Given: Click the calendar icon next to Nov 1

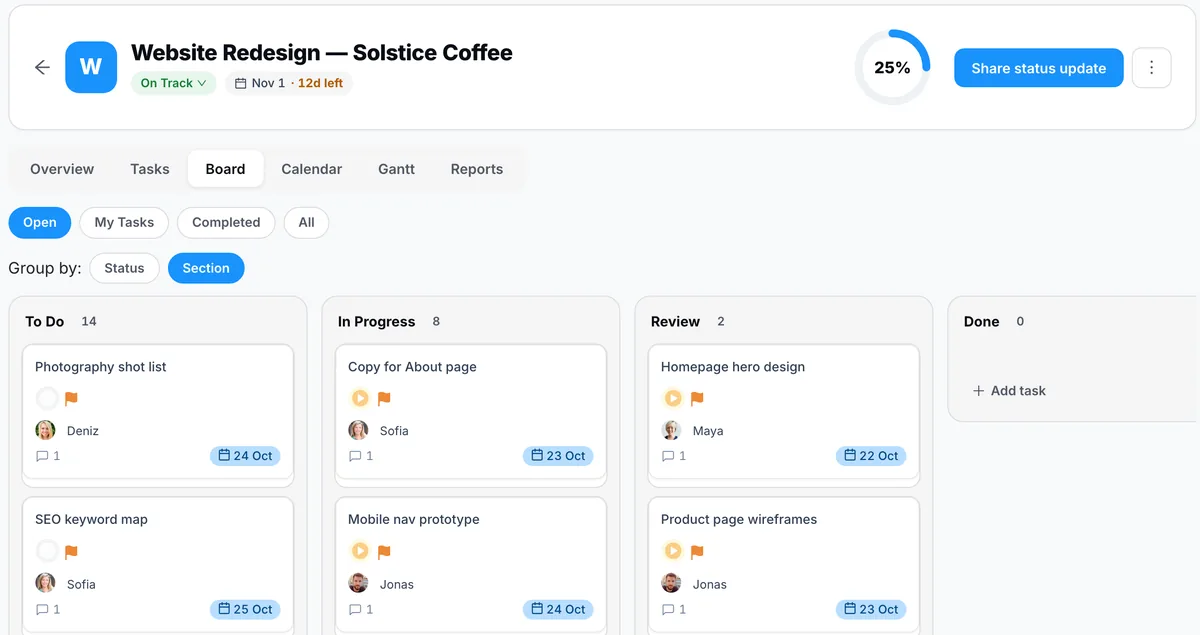Looking at the screenshot, I should click(240, 83).
